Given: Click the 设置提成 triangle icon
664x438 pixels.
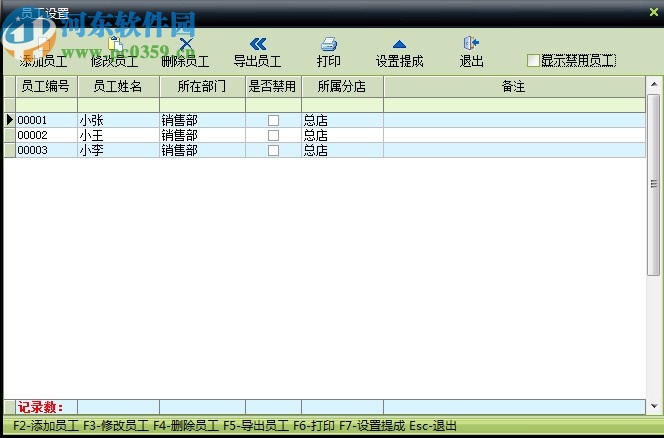Looking at the screenshot, I should (399, 44).
